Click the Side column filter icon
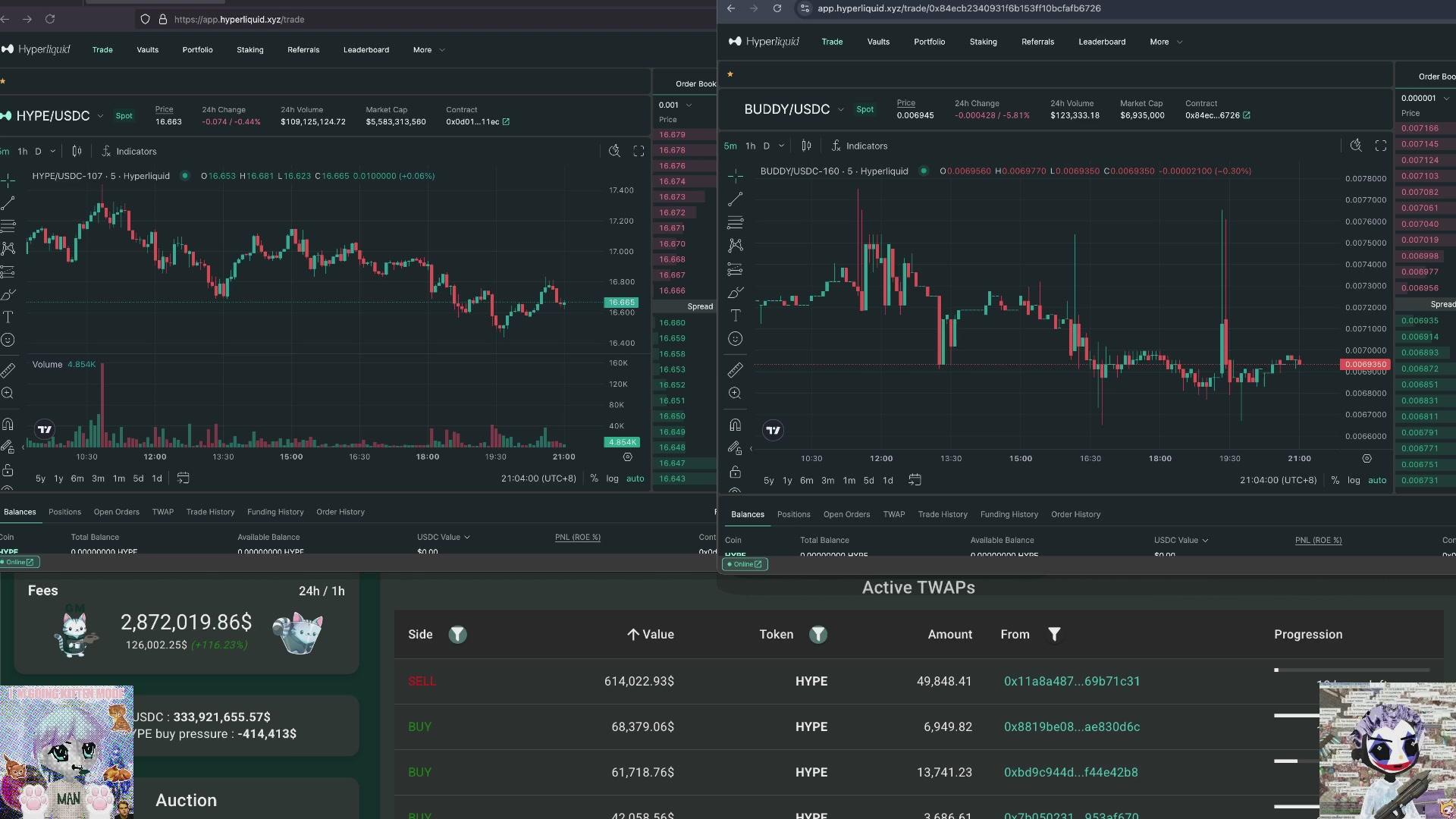1456x819 pixels. click(x=457, y=635)
